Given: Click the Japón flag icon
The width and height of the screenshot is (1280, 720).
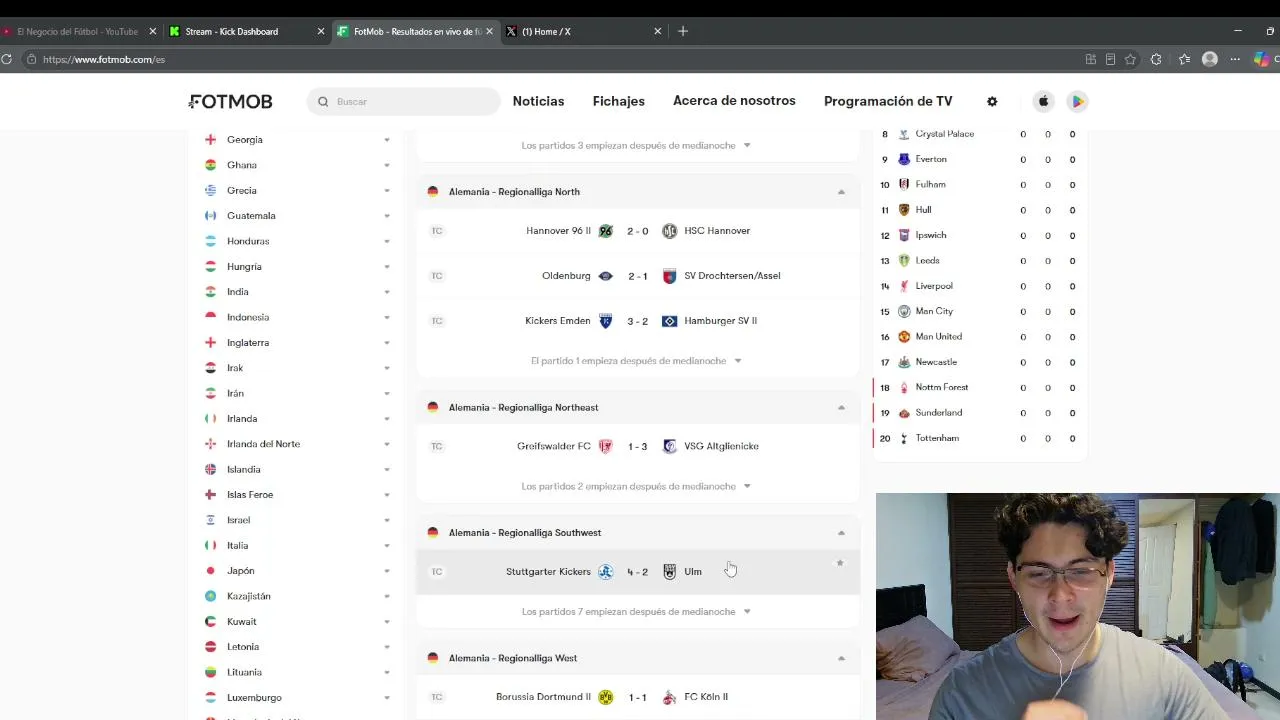Looking at the screenshot, I should (210, 571).
